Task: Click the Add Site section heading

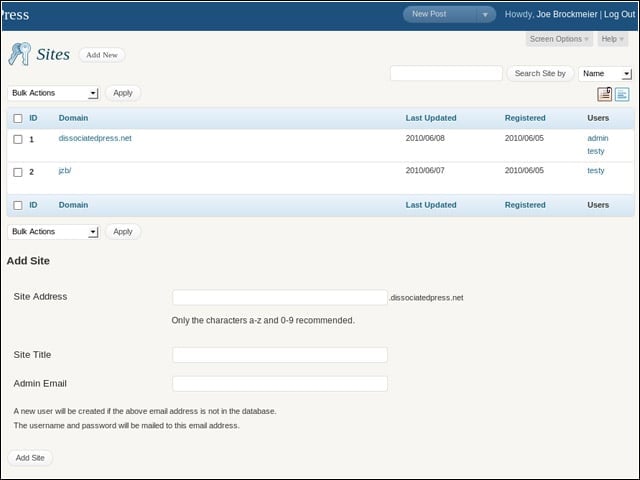Action: point(28,261)
